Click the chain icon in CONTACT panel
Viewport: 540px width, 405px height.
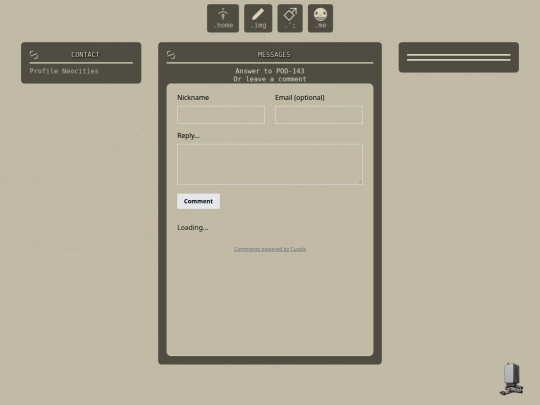(34, 55)
